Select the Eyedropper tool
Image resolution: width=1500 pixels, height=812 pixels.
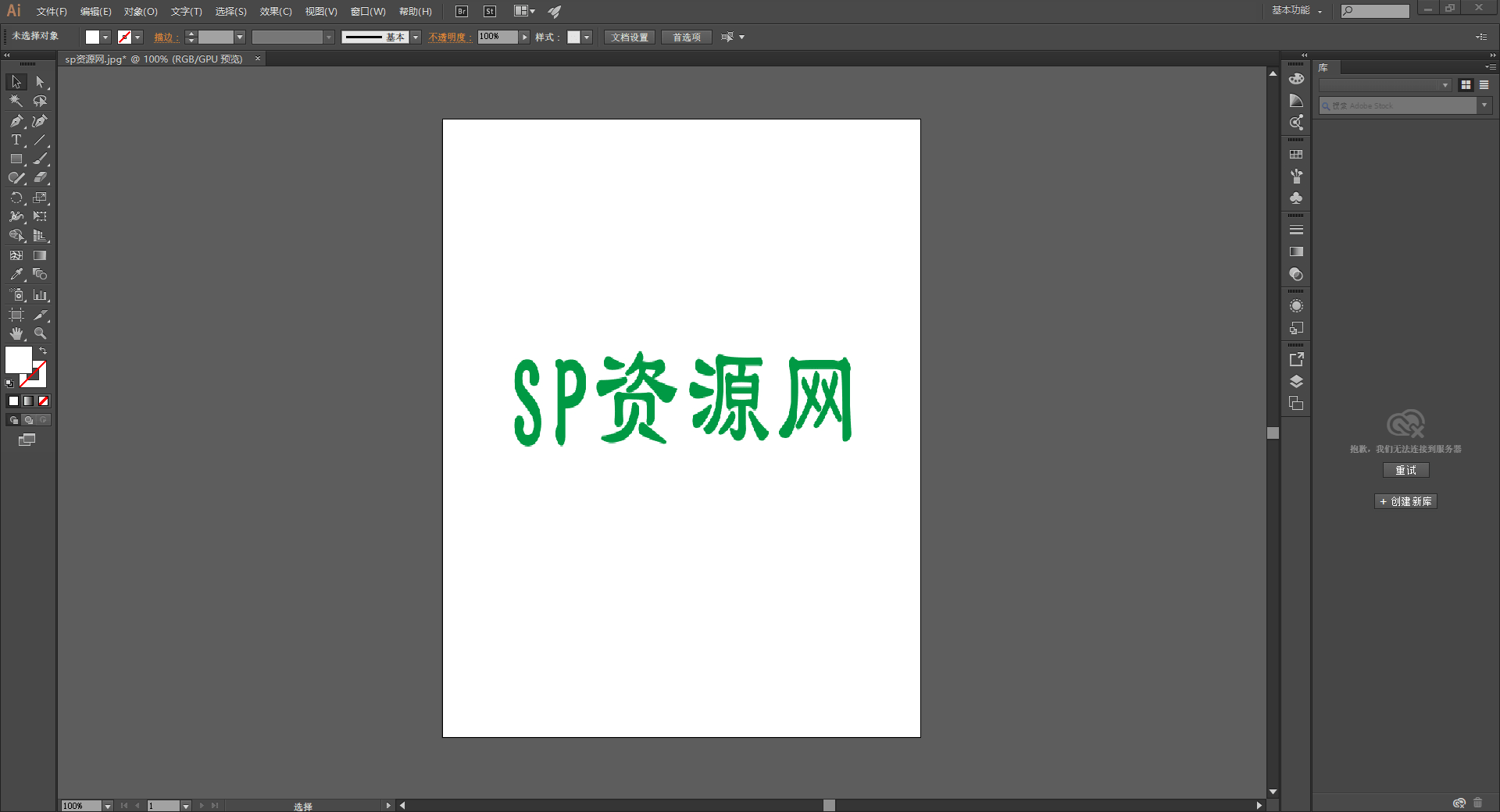(16, 274)
